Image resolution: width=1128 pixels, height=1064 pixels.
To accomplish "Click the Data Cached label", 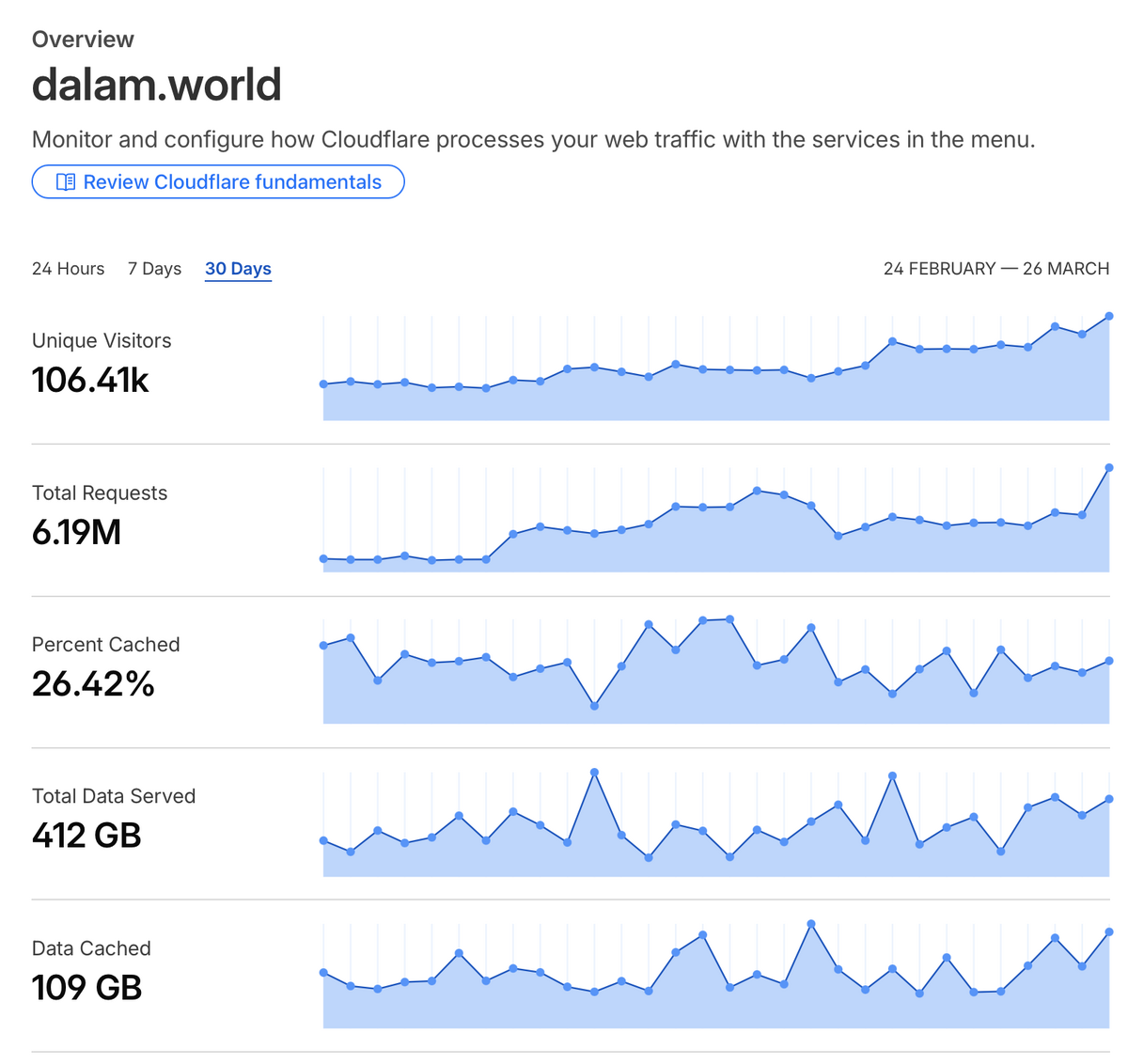I will 91,948.
